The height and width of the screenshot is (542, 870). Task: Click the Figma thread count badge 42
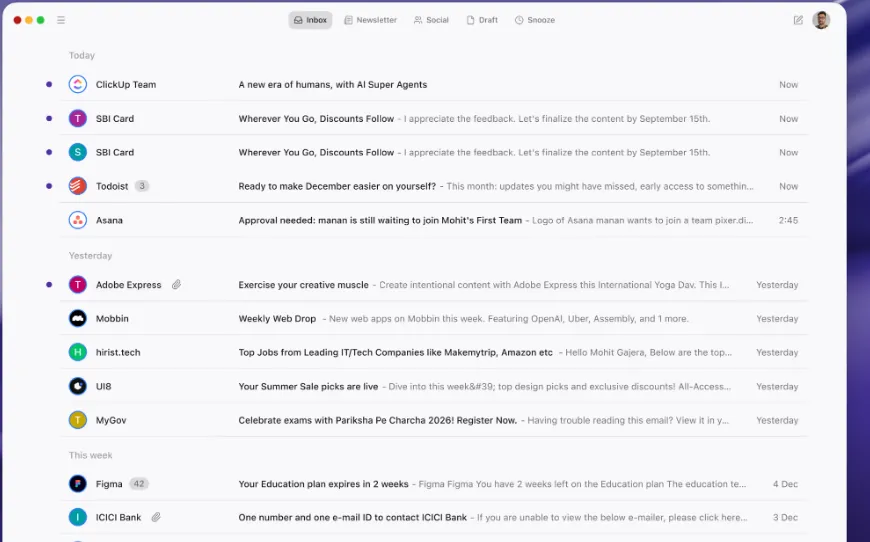tap(139, 484)
